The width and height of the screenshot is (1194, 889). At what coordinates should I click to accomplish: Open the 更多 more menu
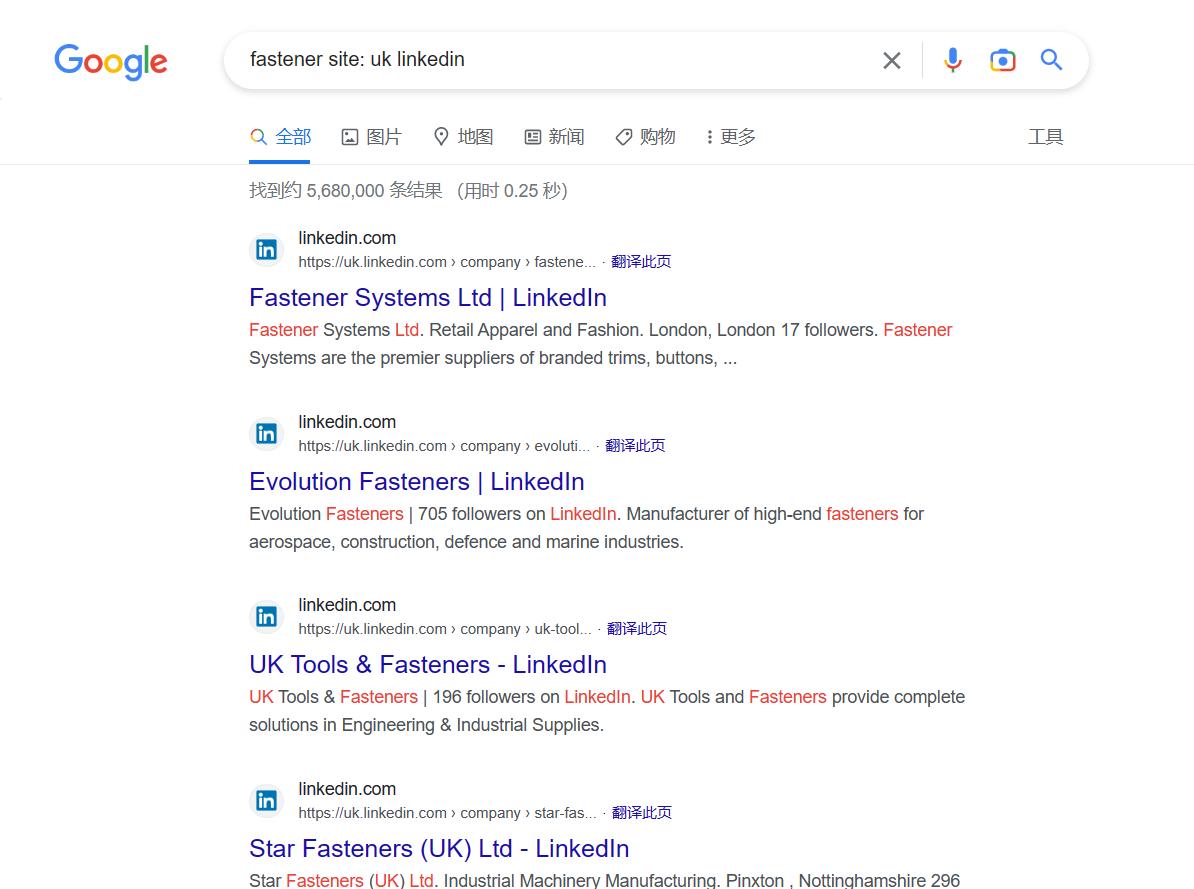731,137
